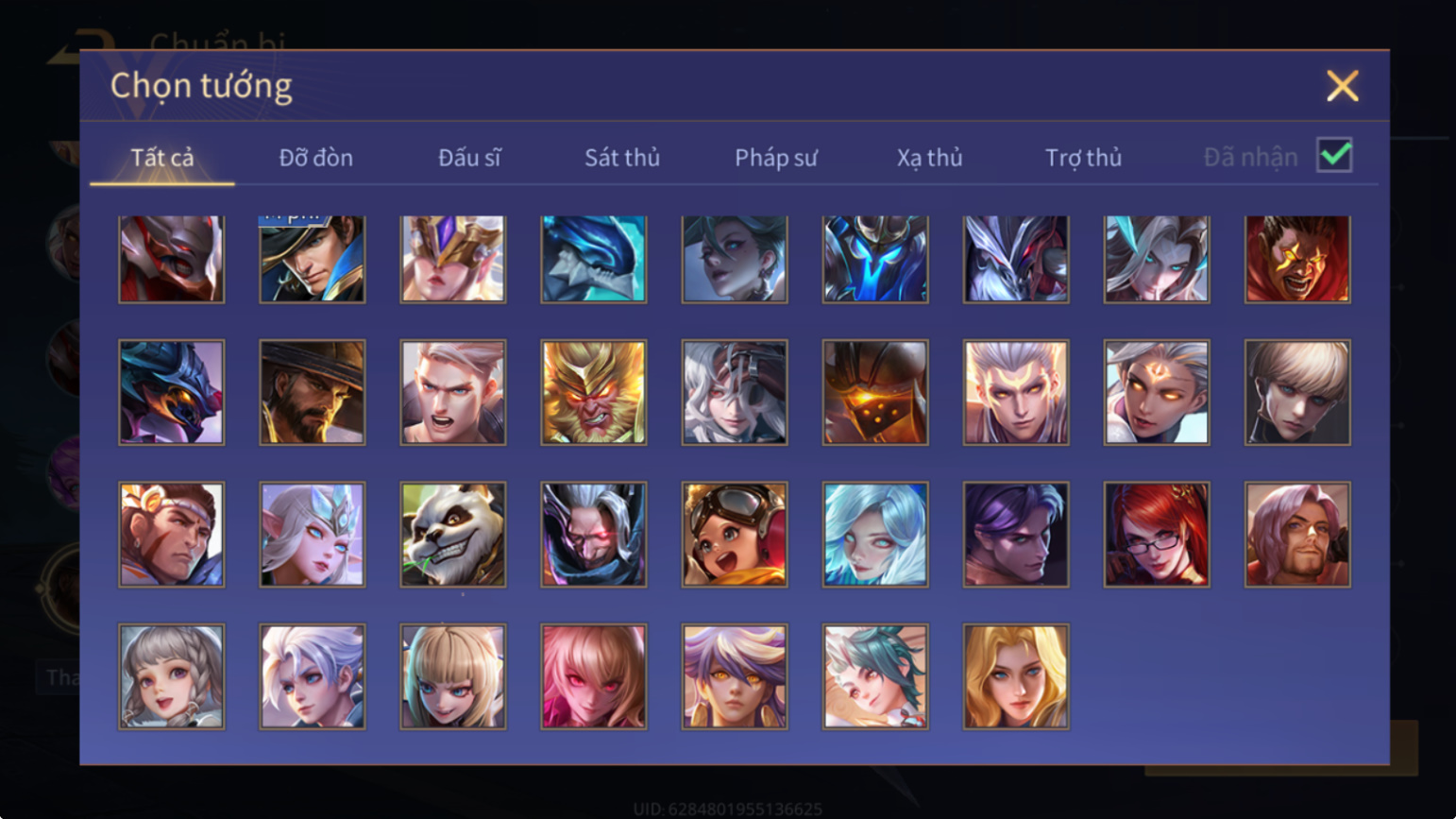
Task: Select the red-haired hero with glasses
Action: [x=1157, y=535]
